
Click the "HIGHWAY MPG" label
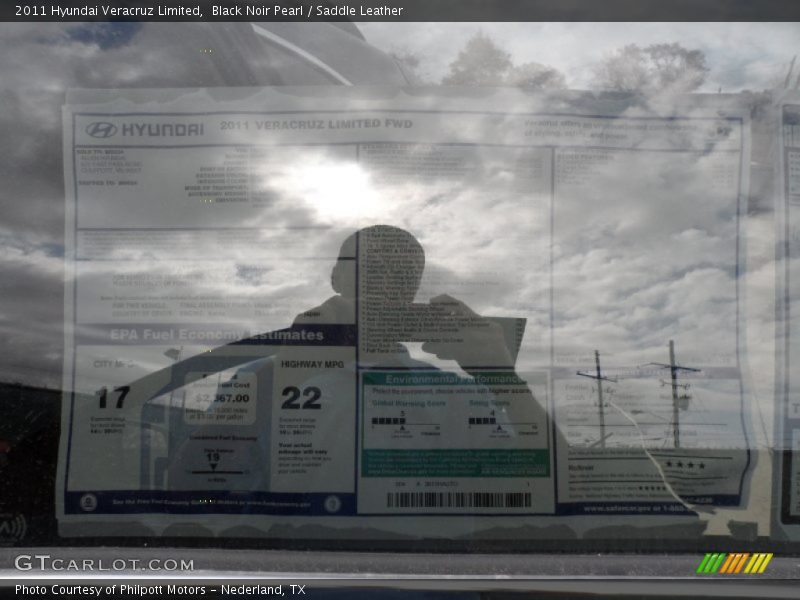click(312, 364)
